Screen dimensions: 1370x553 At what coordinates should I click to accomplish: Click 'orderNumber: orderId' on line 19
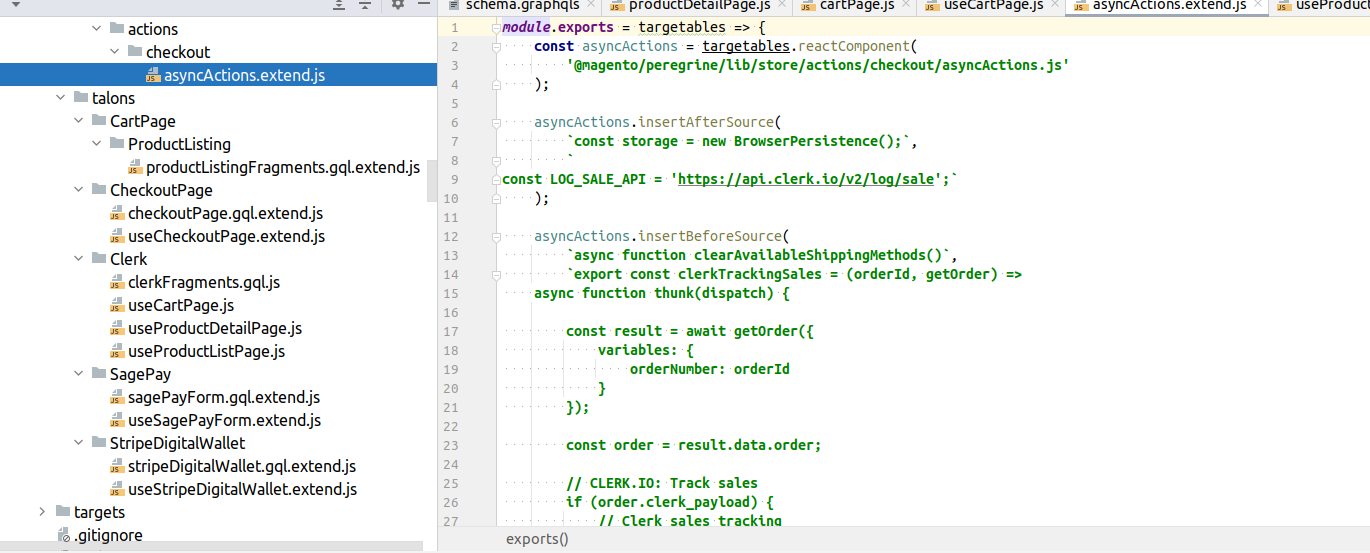point(710,369)
